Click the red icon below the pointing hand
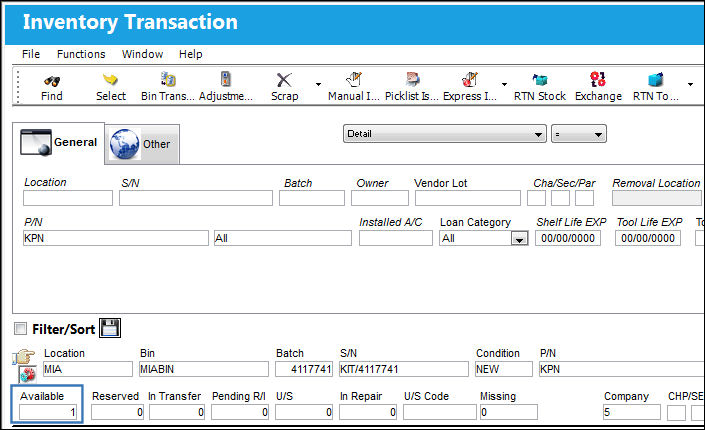 [27, 374]
